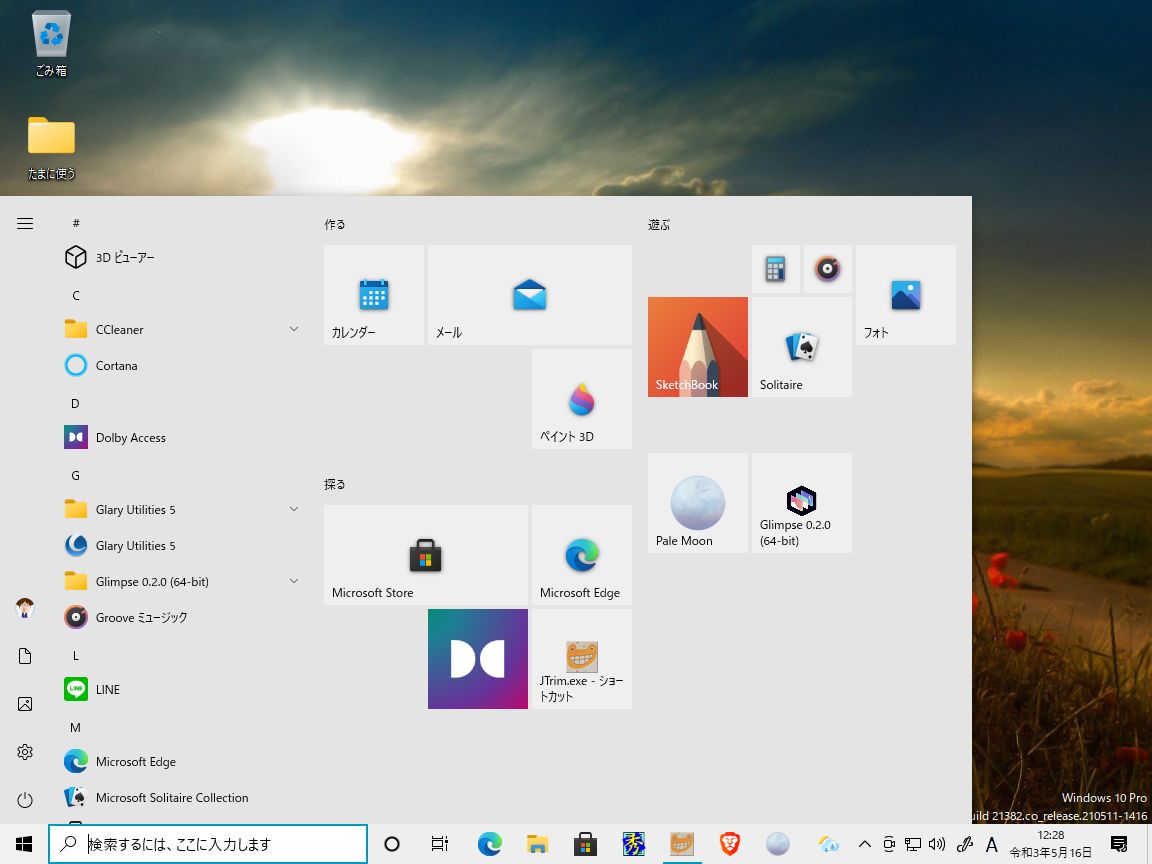Expand Glimpse 0.2.0 (64-bit) folder
1152x864 pixels.
coord(181,581)
